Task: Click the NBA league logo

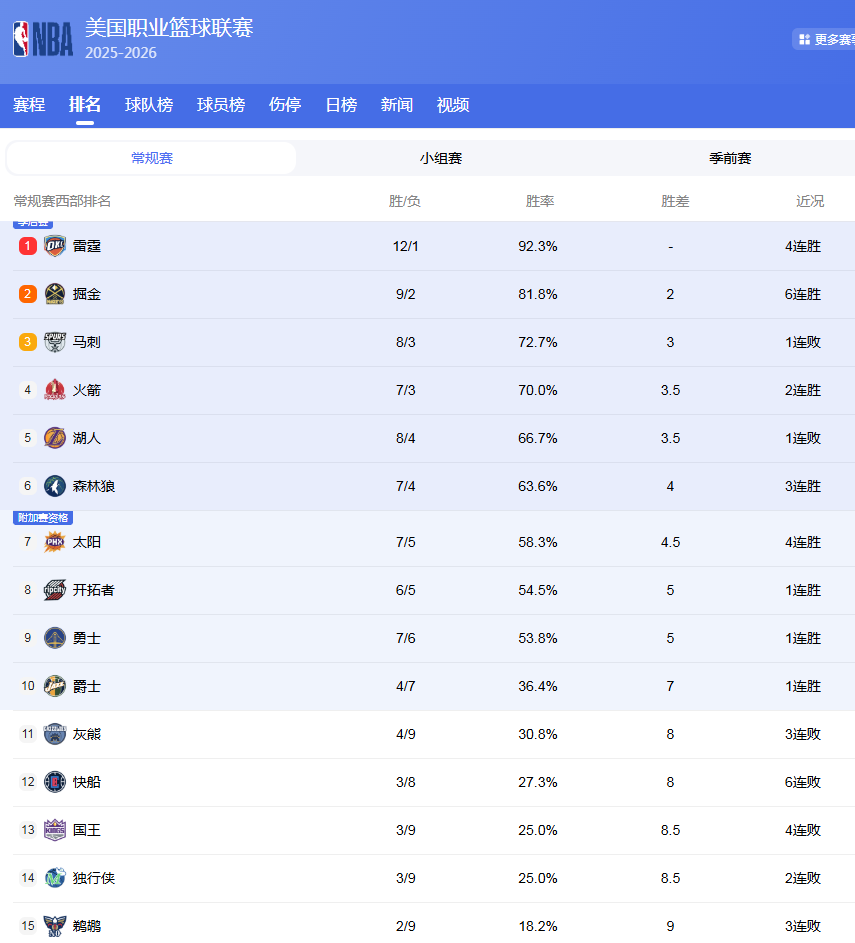Action: (43, 39)
